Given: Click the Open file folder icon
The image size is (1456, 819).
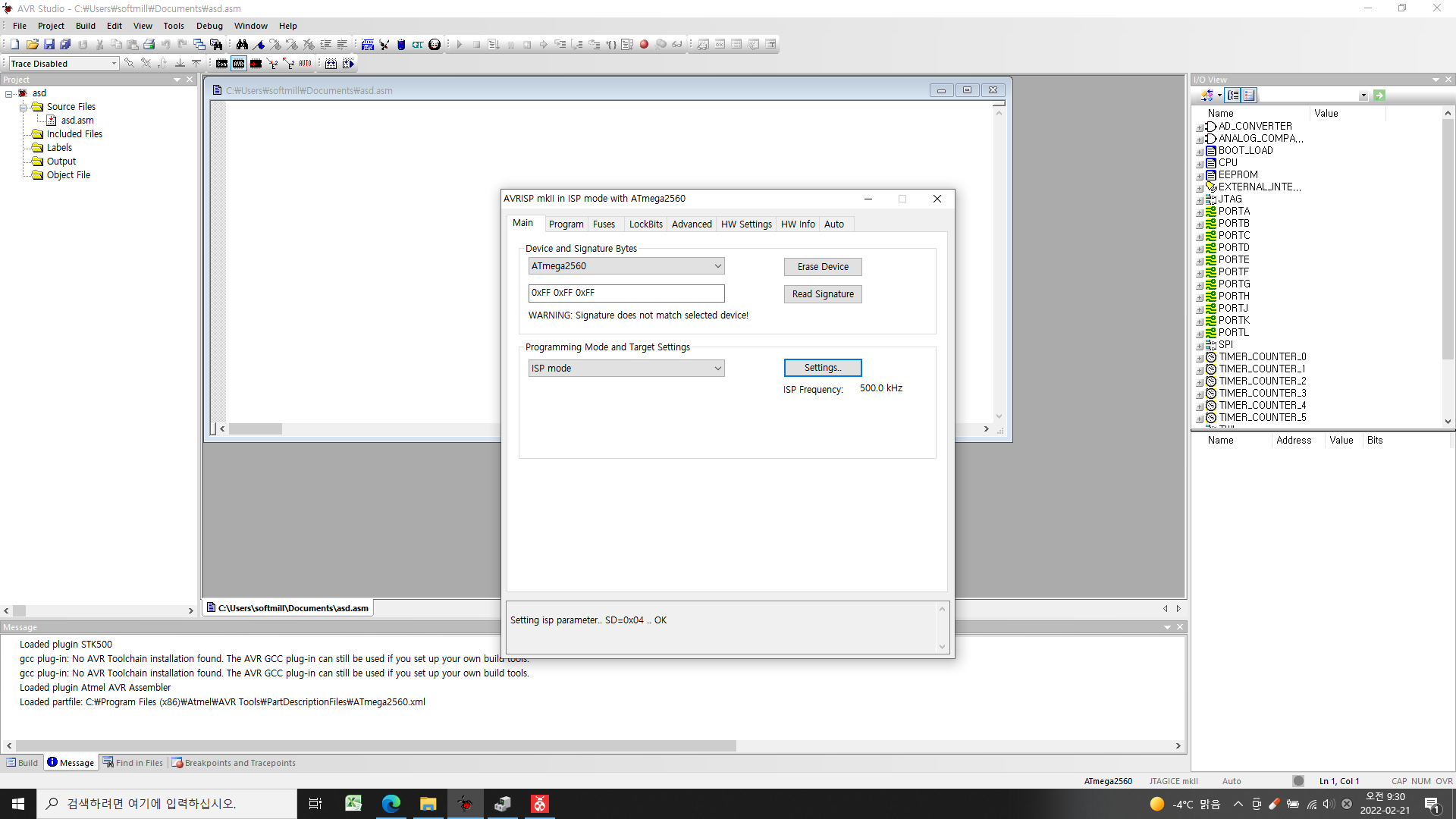Looking at the screenshot, I should pyautogui.click(x=32, y=45).
